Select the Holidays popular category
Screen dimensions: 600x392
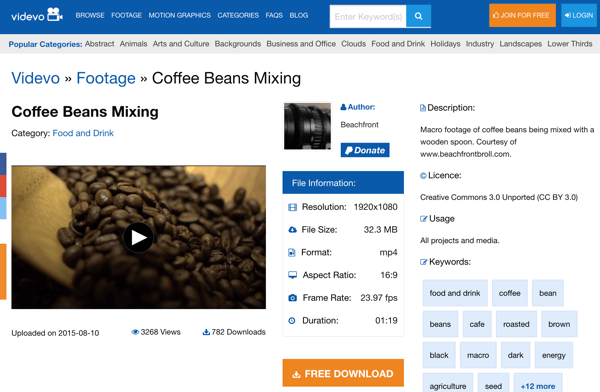(x=445, y=44)
